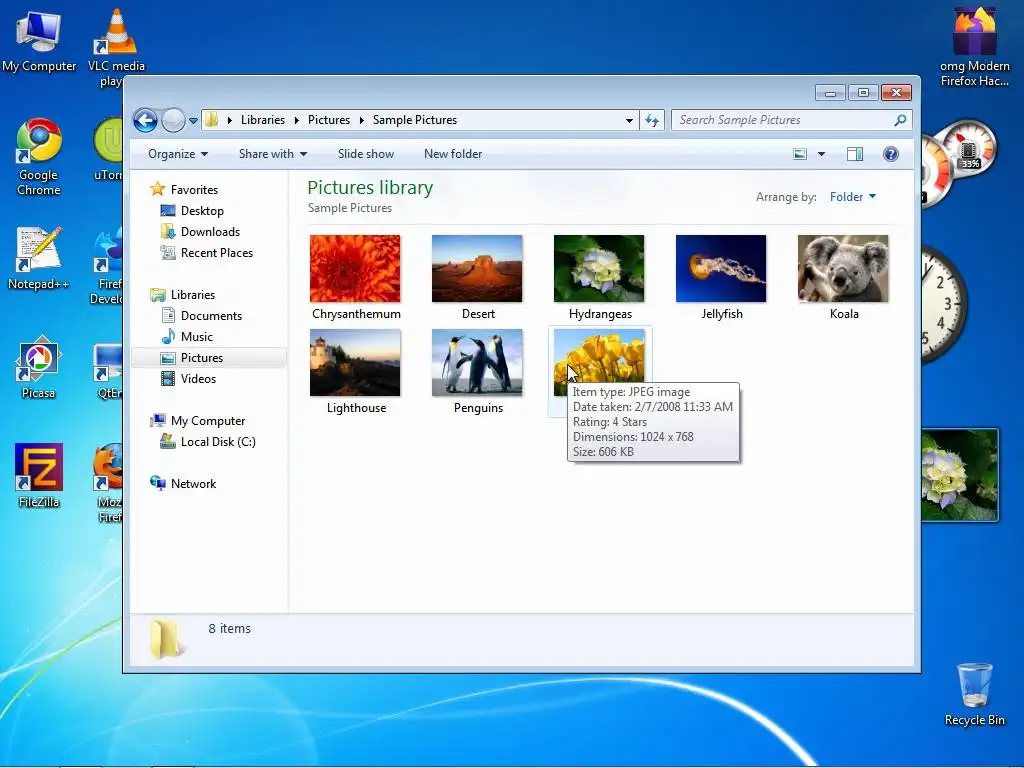
Task: Select Favorites in the navigation pane
Action: click(x=194, y=190)
